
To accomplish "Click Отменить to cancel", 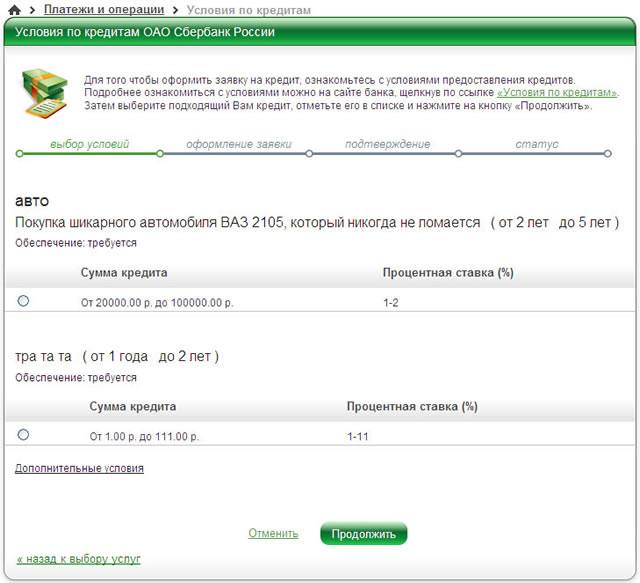I will 273,533.
